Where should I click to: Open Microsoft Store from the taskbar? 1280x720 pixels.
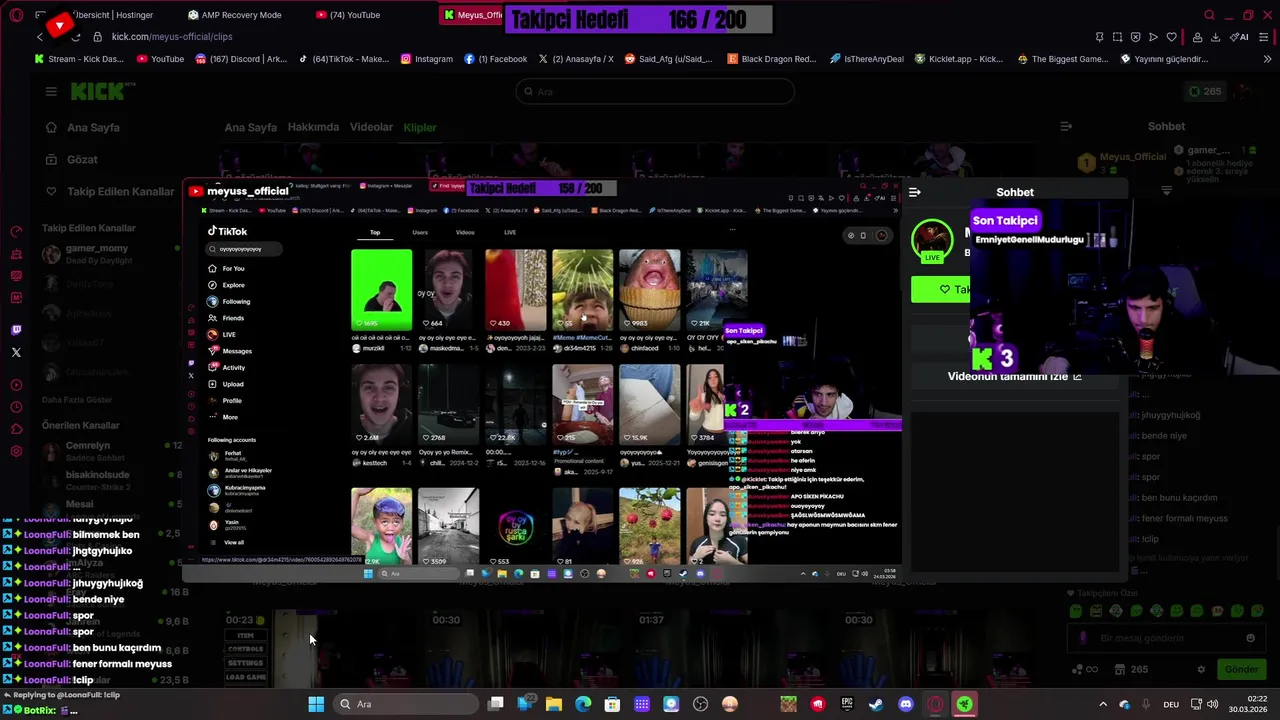[x=612, y=704]
